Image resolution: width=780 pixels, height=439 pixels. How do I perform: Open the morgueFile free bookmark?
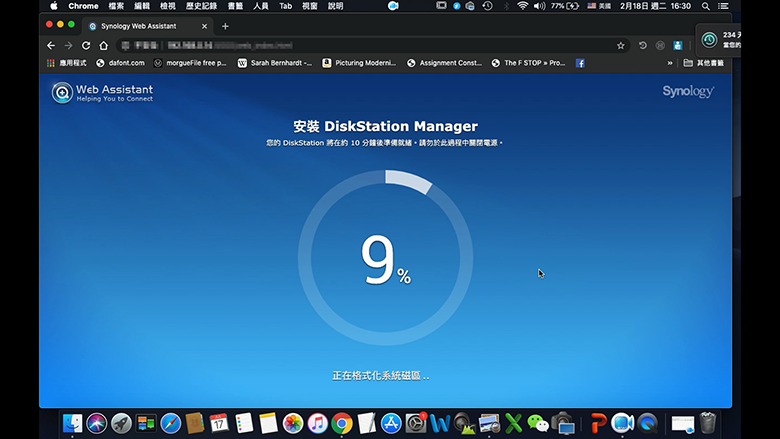(190, 63)
